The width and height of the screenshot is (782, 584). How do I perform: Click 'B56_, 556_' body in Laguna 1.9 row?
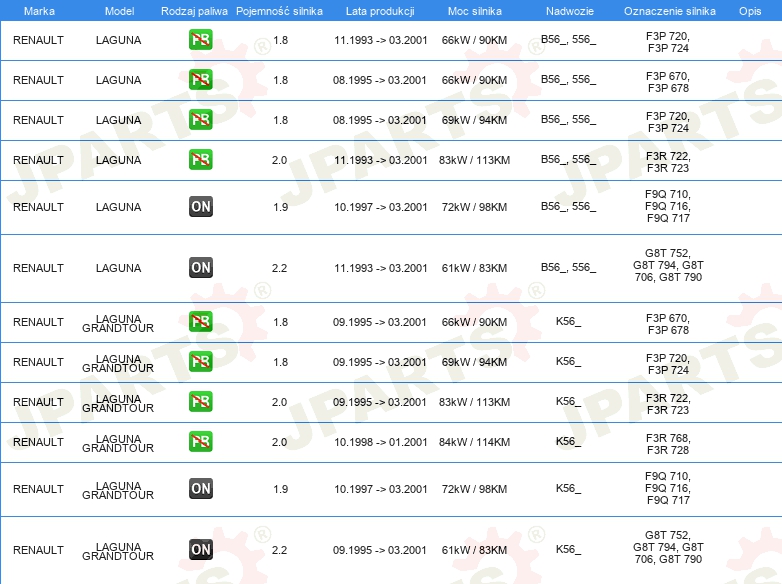point(569,206)
